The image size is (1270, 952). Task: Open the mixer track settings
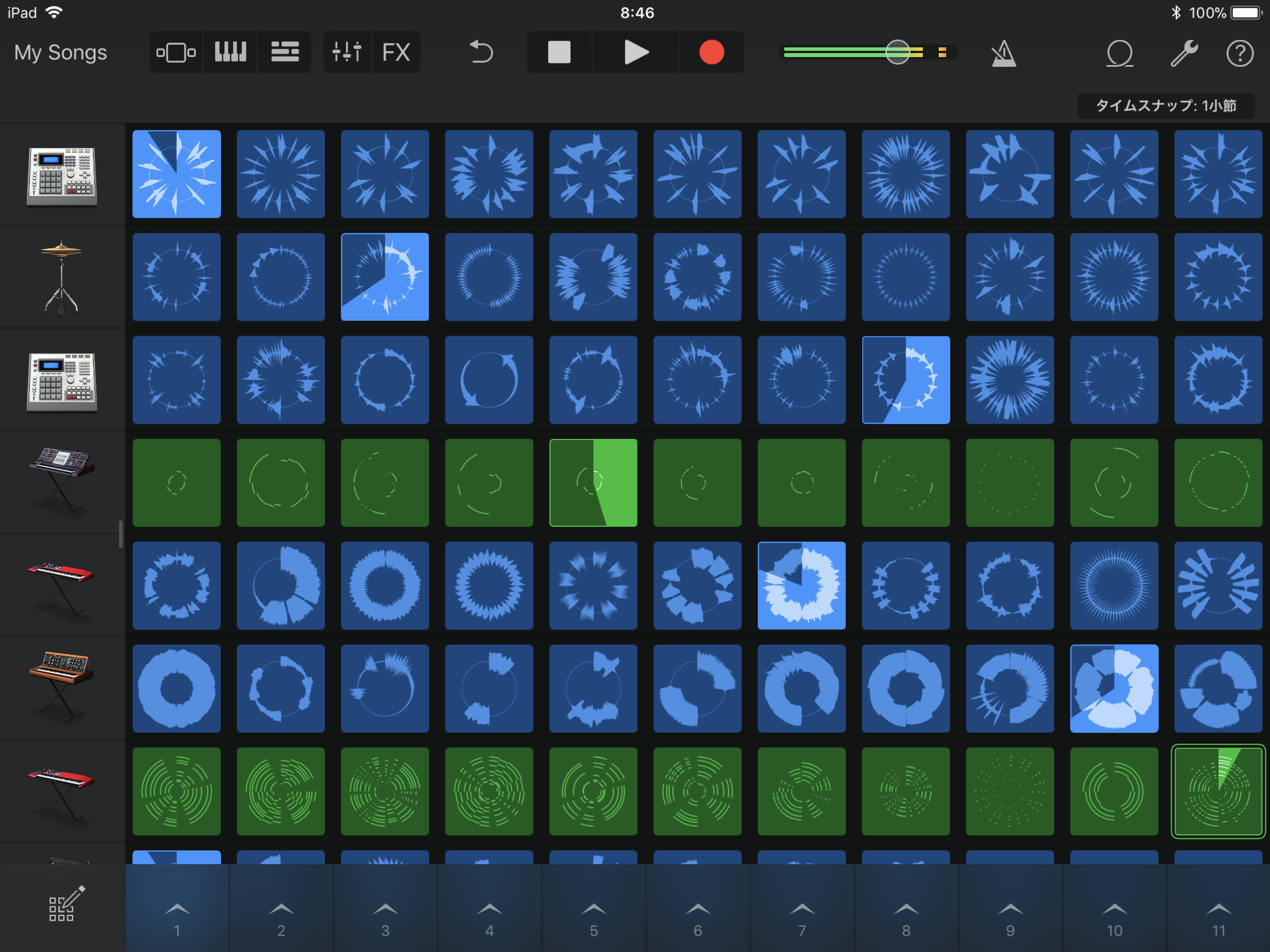point(347,52)
